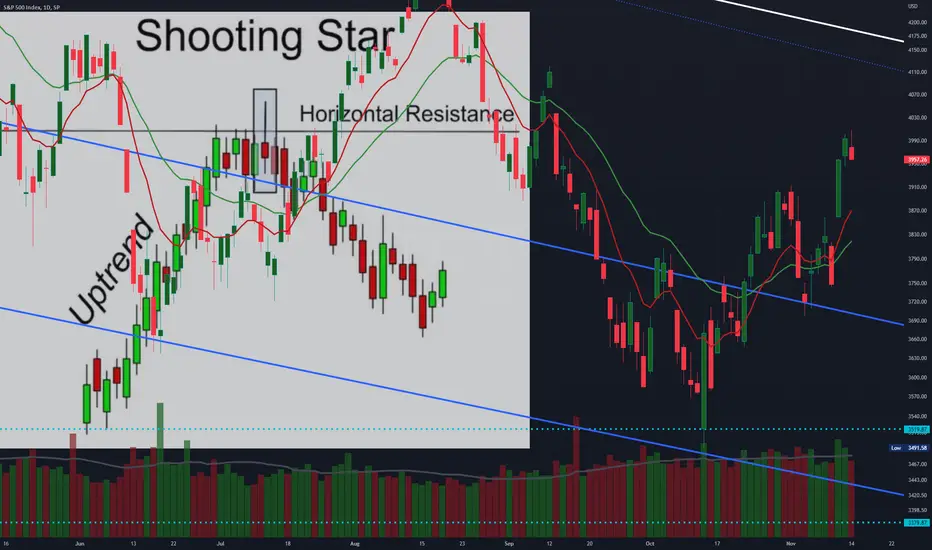932x550 pixels.
Task: Click the 3600.00 price axis value
Action: click(x=917, y=378)
